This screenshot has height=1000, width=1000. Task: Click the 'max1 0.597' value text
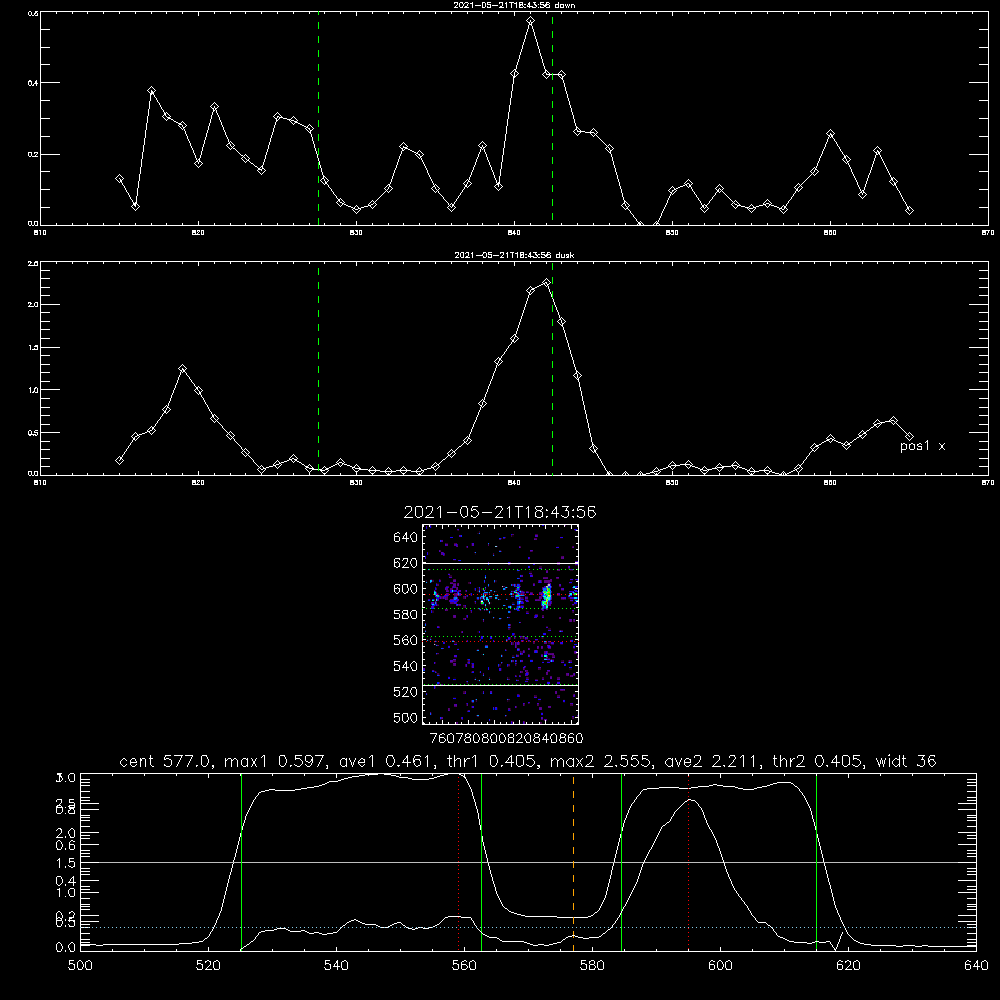pyautogui.click(x=276, y=761)
